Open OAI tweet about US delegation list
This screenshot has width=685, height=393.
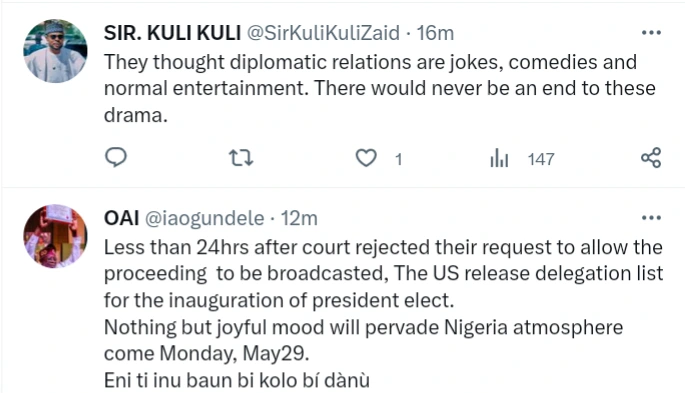tap(384, 314)
